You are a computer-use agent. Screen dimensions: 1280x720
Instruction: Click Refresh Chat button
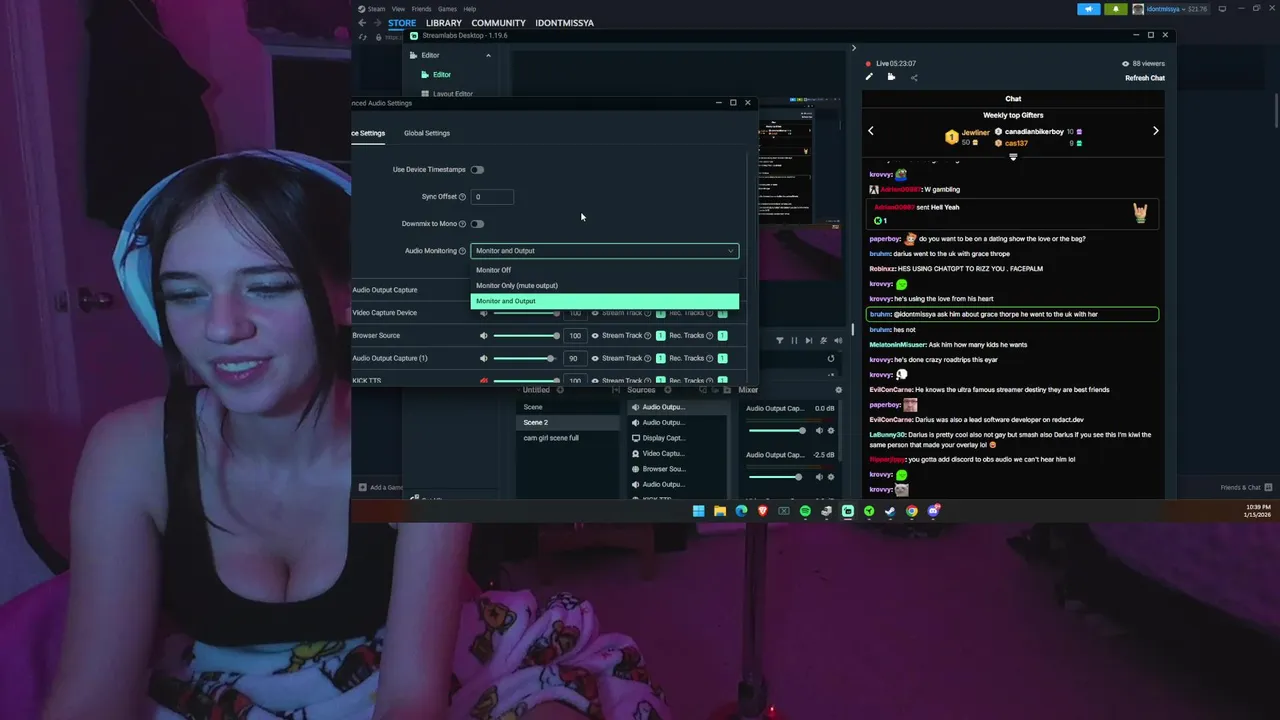click(x=1145, y=78)
